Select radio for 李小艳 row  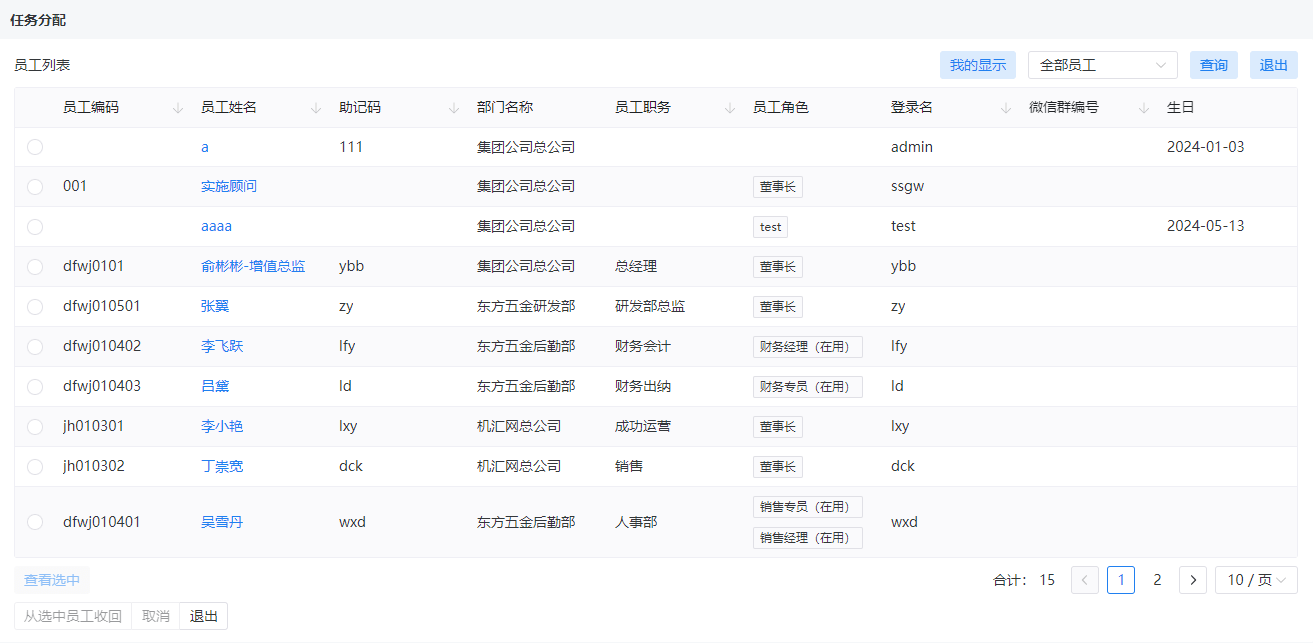(x=35, y=427)
